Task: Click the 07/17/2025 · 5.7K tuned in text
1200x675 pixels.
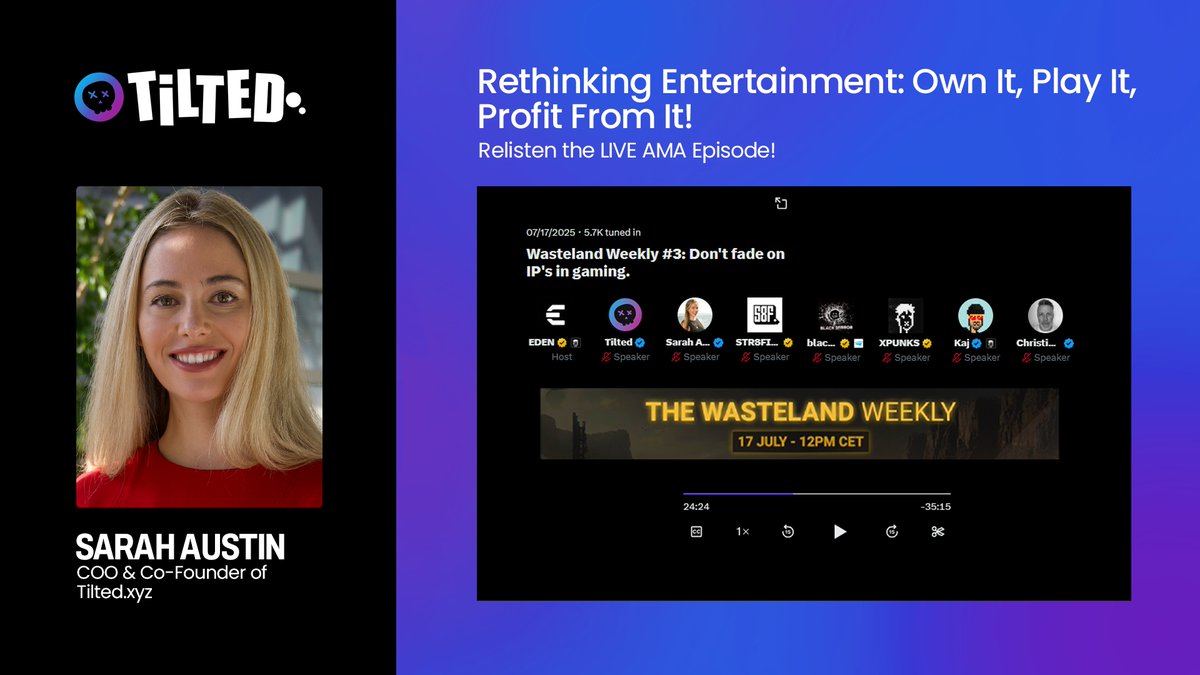Action: [x=584, y=233]
